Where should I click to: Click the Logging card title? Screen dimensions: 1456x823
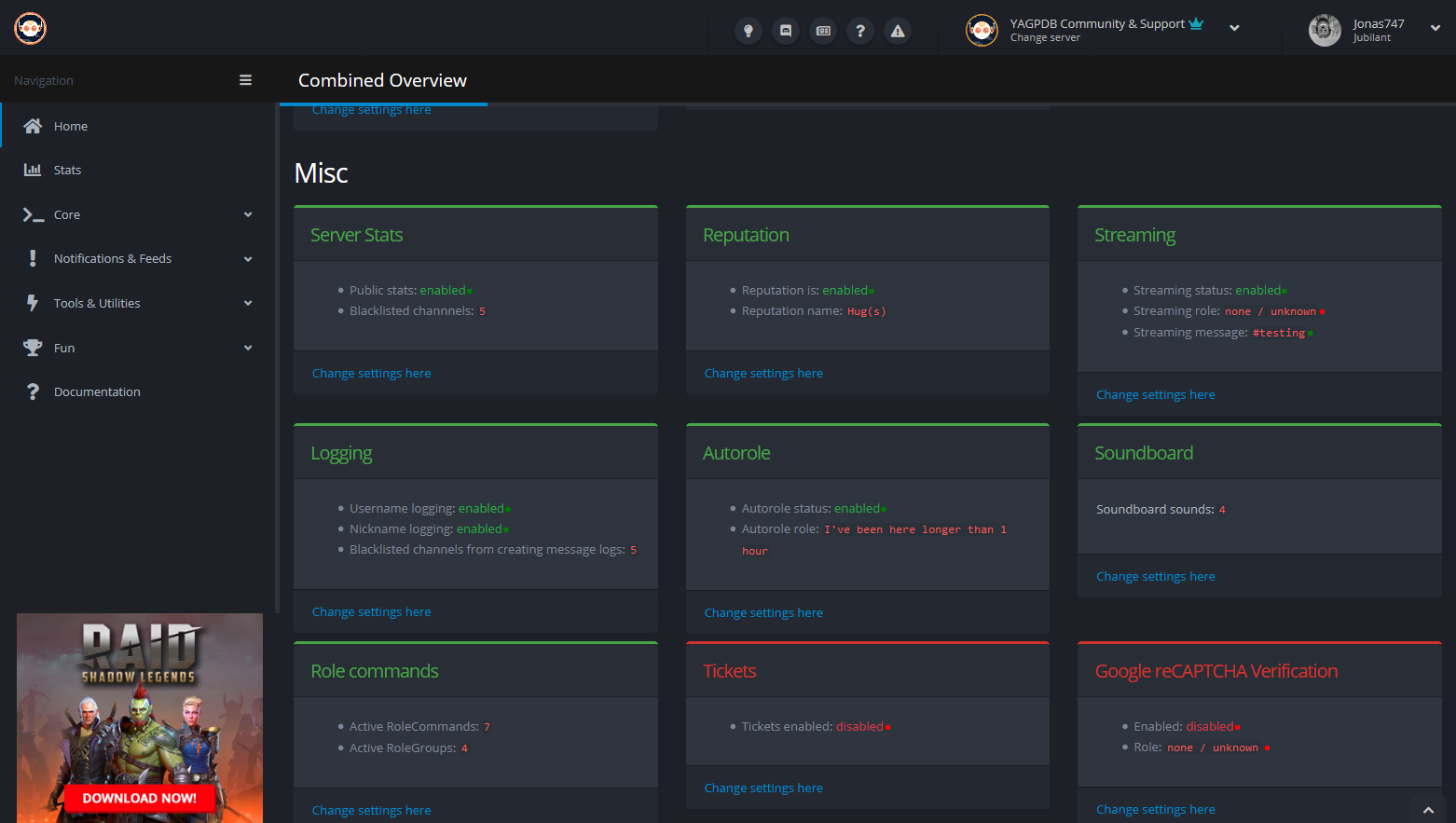pyautogui.click(x=341, y=453)
